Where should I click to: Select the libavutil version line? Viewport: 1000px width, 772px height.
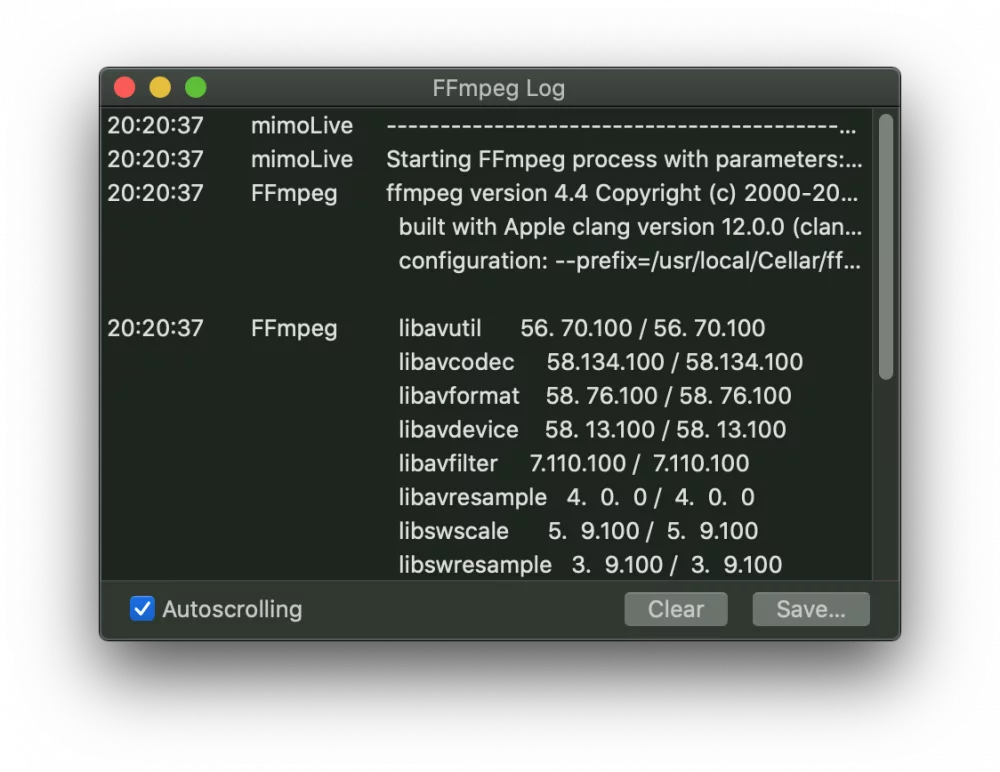pyautogui.click(x=582, y=329)
